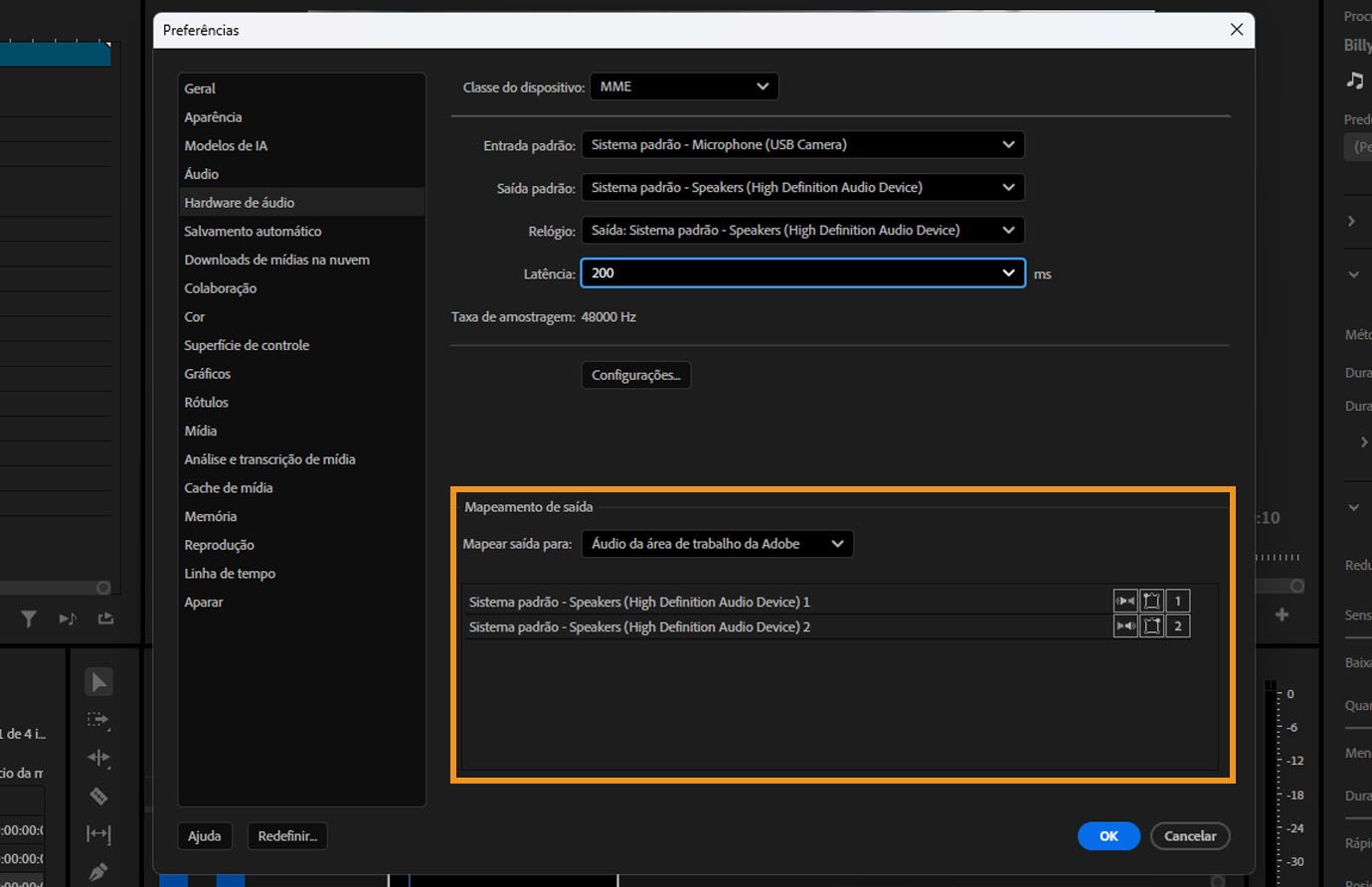The height and width of the screenshot is (887, 1372).
Task: Expand the Mapear saída para dropdown
Action: [717, 544]
